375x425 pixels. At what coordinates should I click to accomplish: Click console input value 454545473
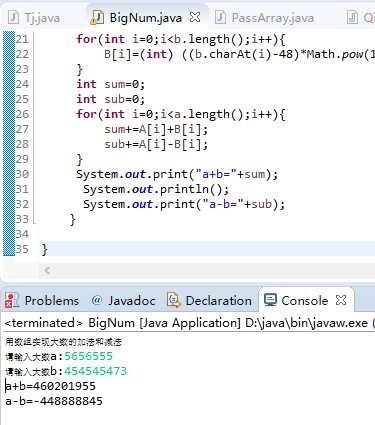pyautogui.click(x=96, y=371)
